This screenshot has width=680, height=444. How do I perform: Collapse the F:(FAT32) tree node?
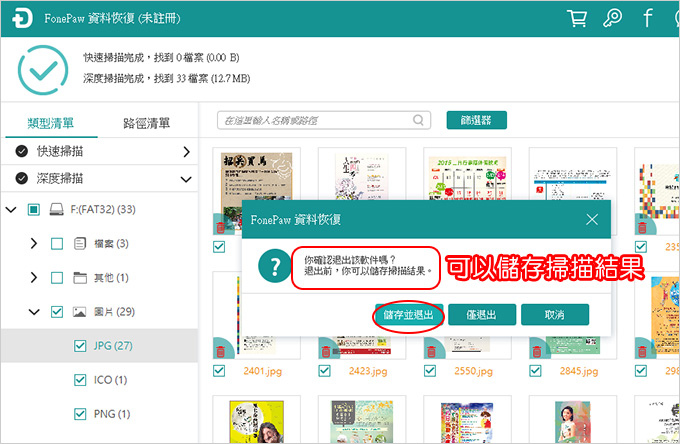tap(11, 210)
